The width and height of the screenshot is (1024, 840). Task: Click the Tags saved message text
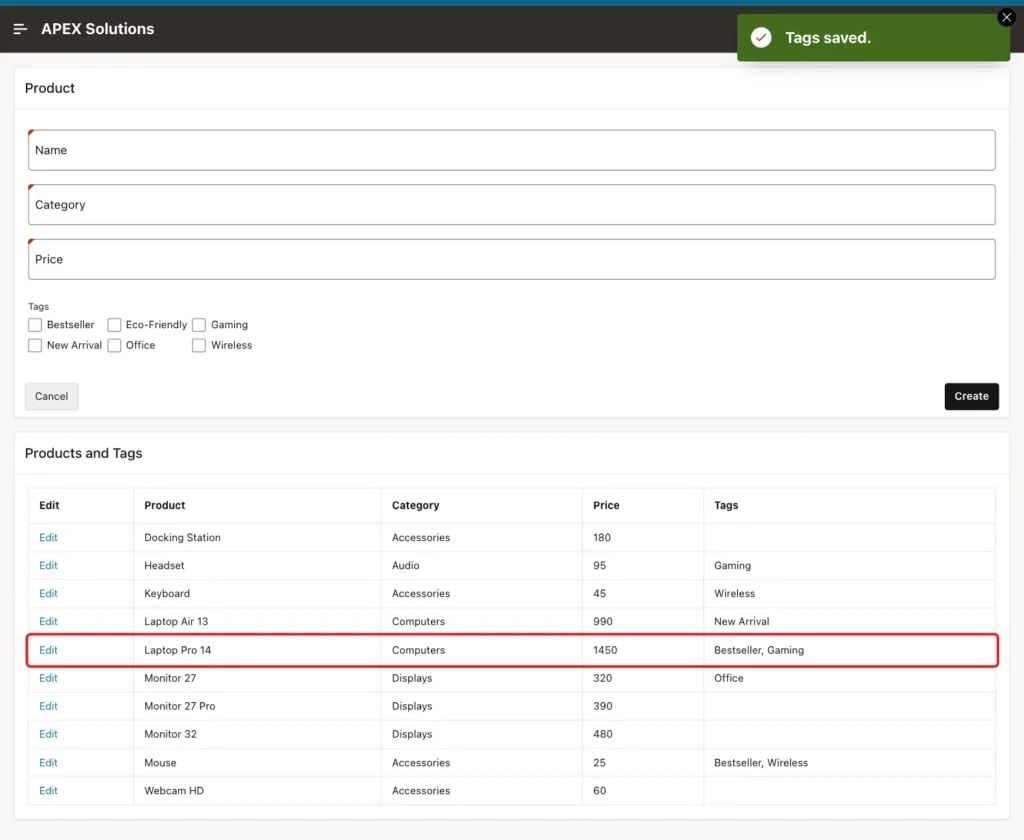coord(827,38)
